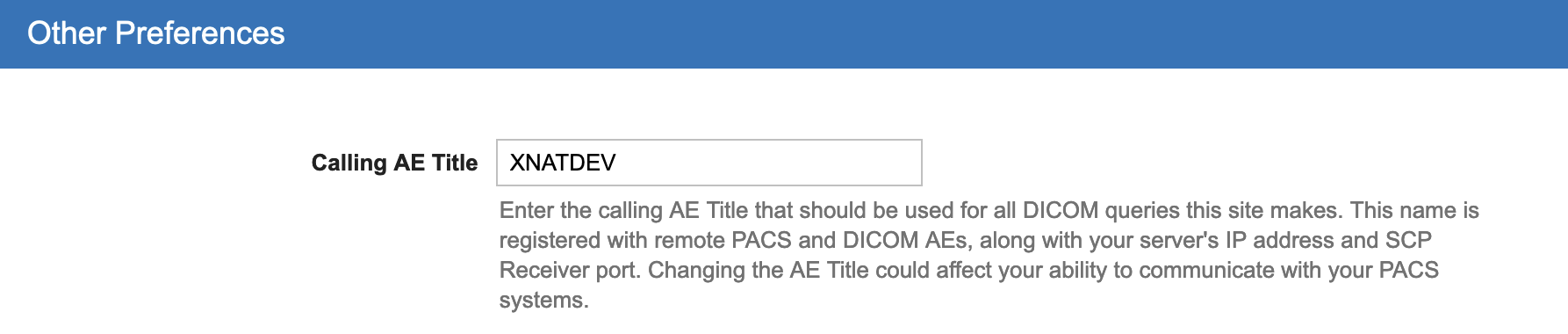Click the Other Preferences panel heading

point(156,33)
